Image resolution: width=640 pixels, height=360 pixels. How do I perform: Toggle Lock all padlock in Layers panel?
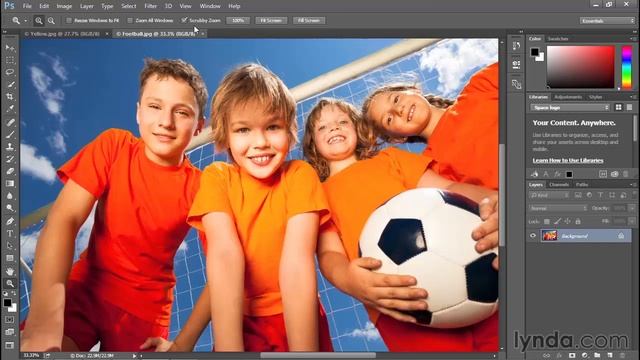(x=578, y=221)
